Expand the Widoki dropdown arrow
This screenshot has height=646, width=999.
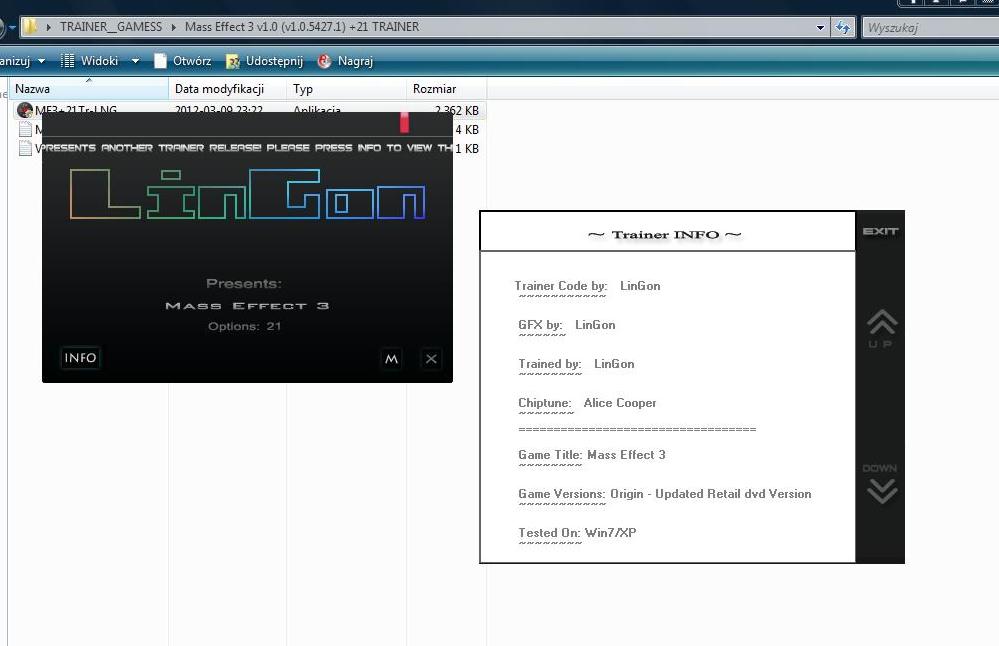point(135,61)
